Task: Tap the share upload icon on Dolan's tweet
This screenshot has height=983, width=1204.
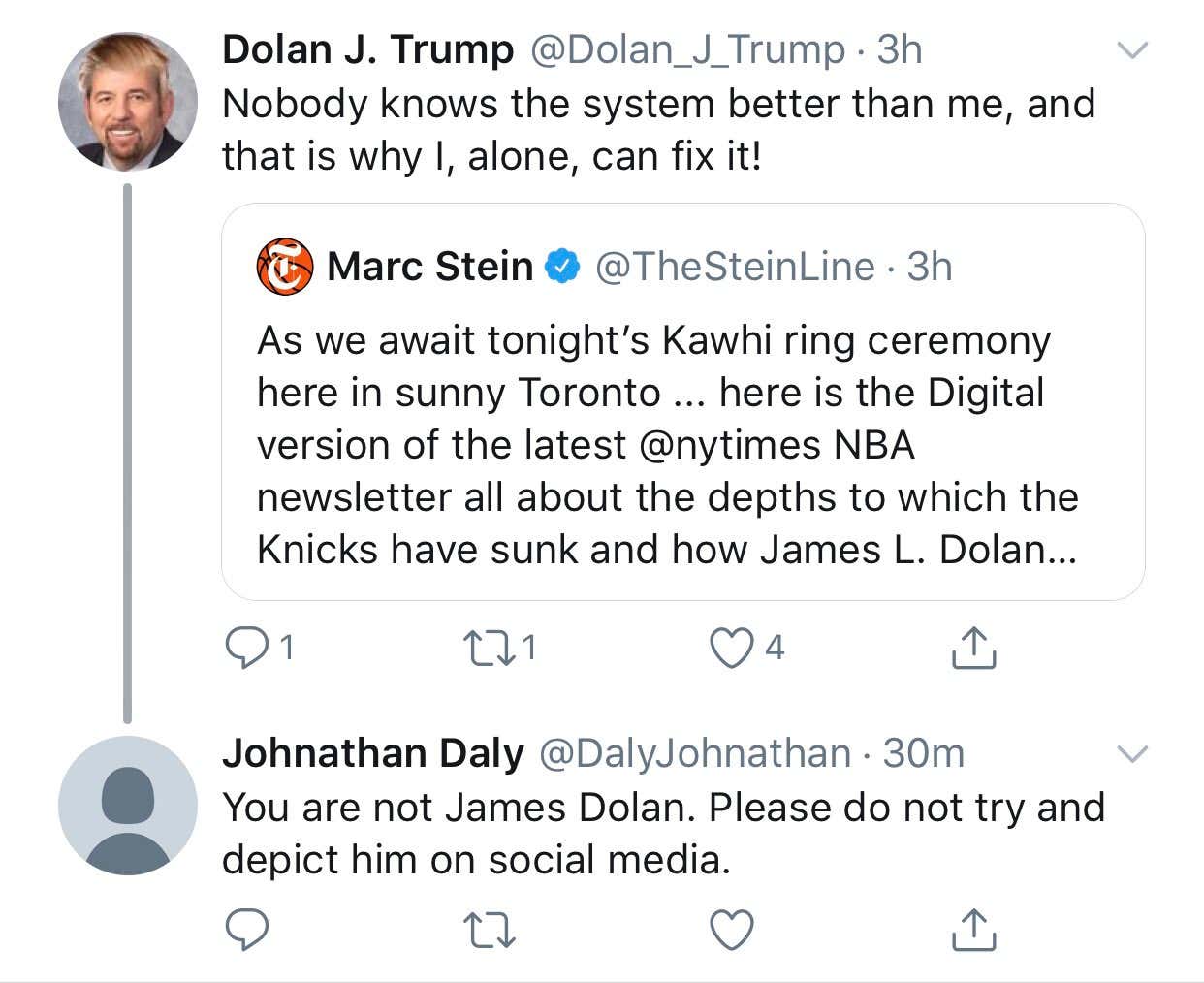Action: click(972, 646)
